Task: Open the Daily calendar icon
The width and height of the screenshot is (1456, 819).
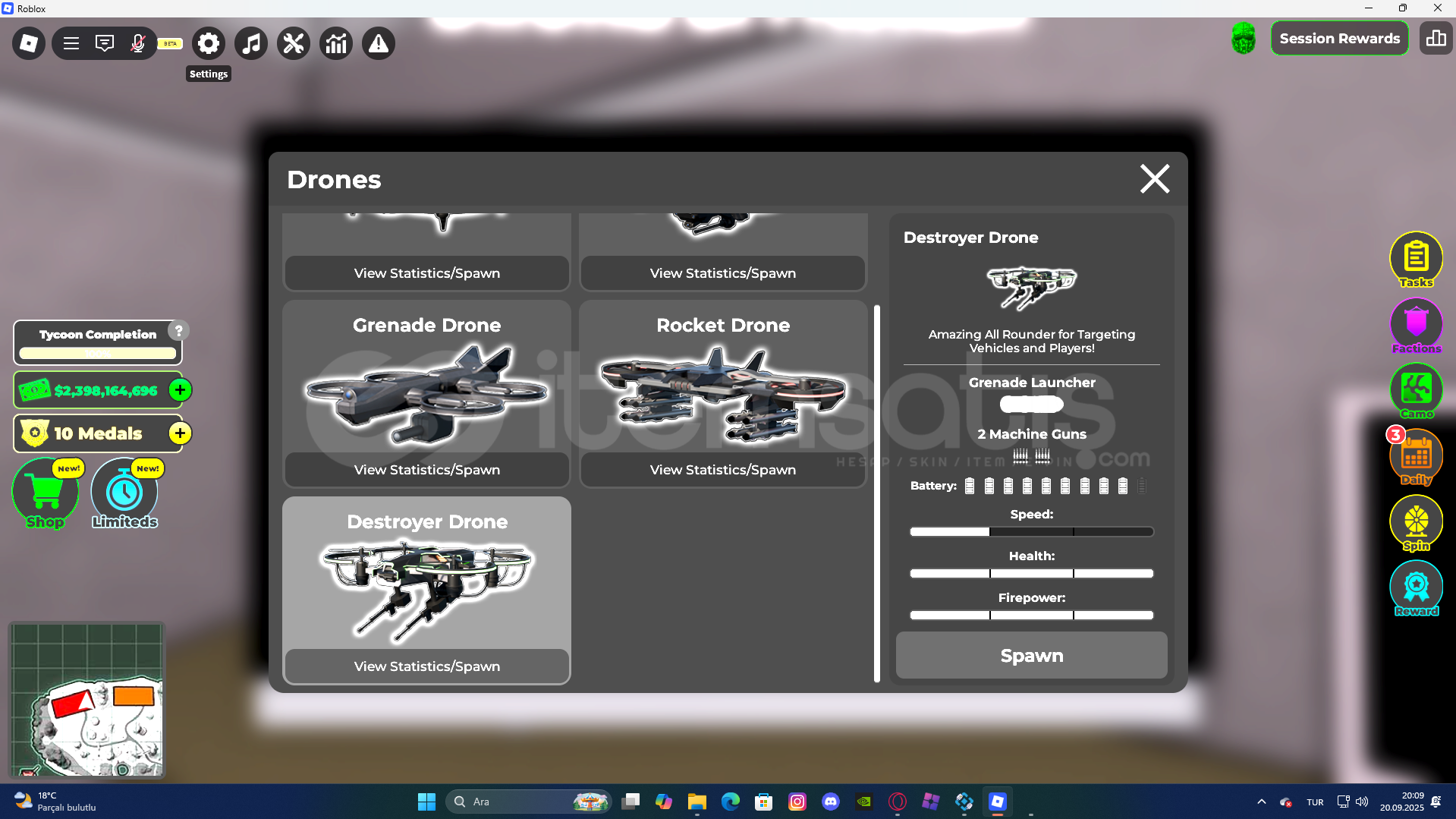Action: [x=1416, y=457]
